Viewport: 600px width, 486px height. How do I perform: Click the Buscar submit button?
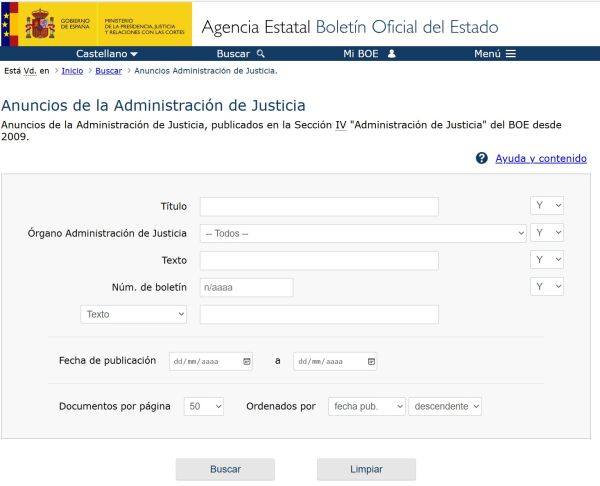tap(225, 469)
